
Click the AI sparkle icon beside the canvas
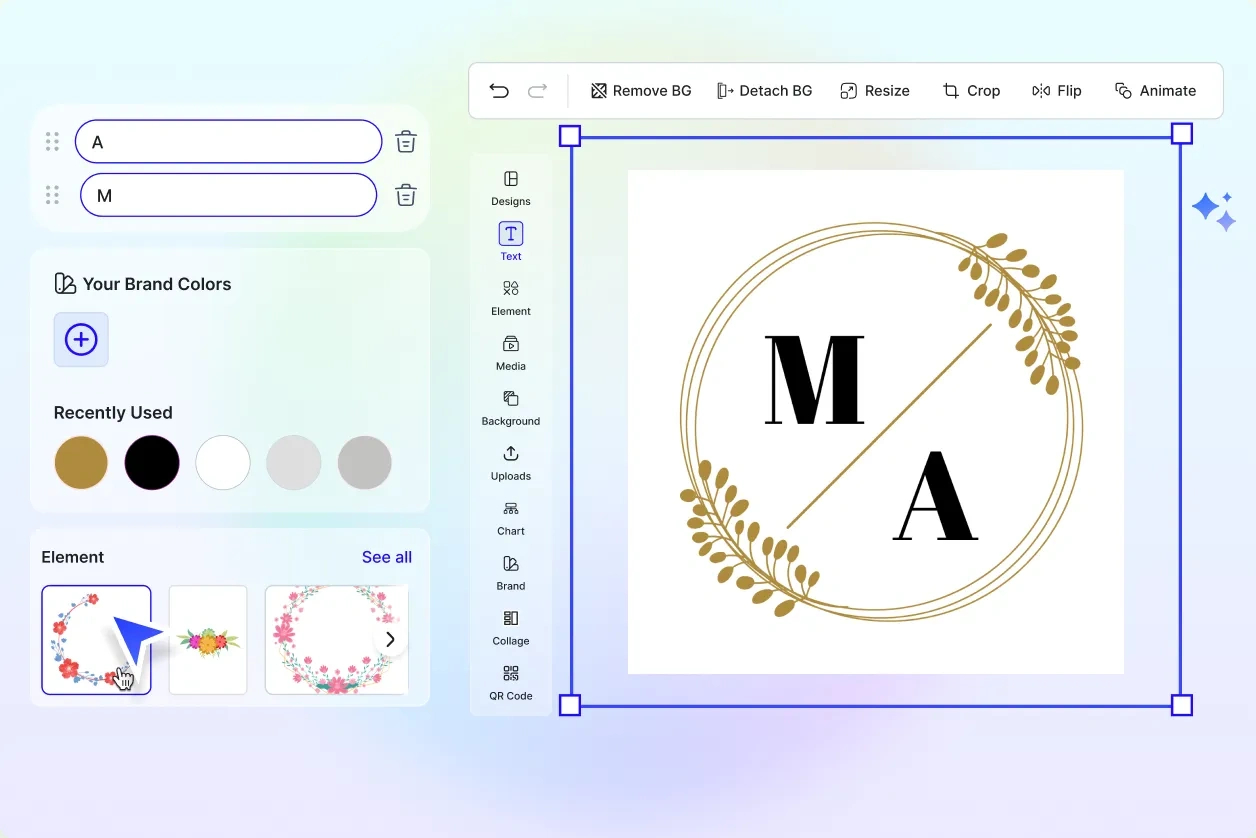point(1213,210)
